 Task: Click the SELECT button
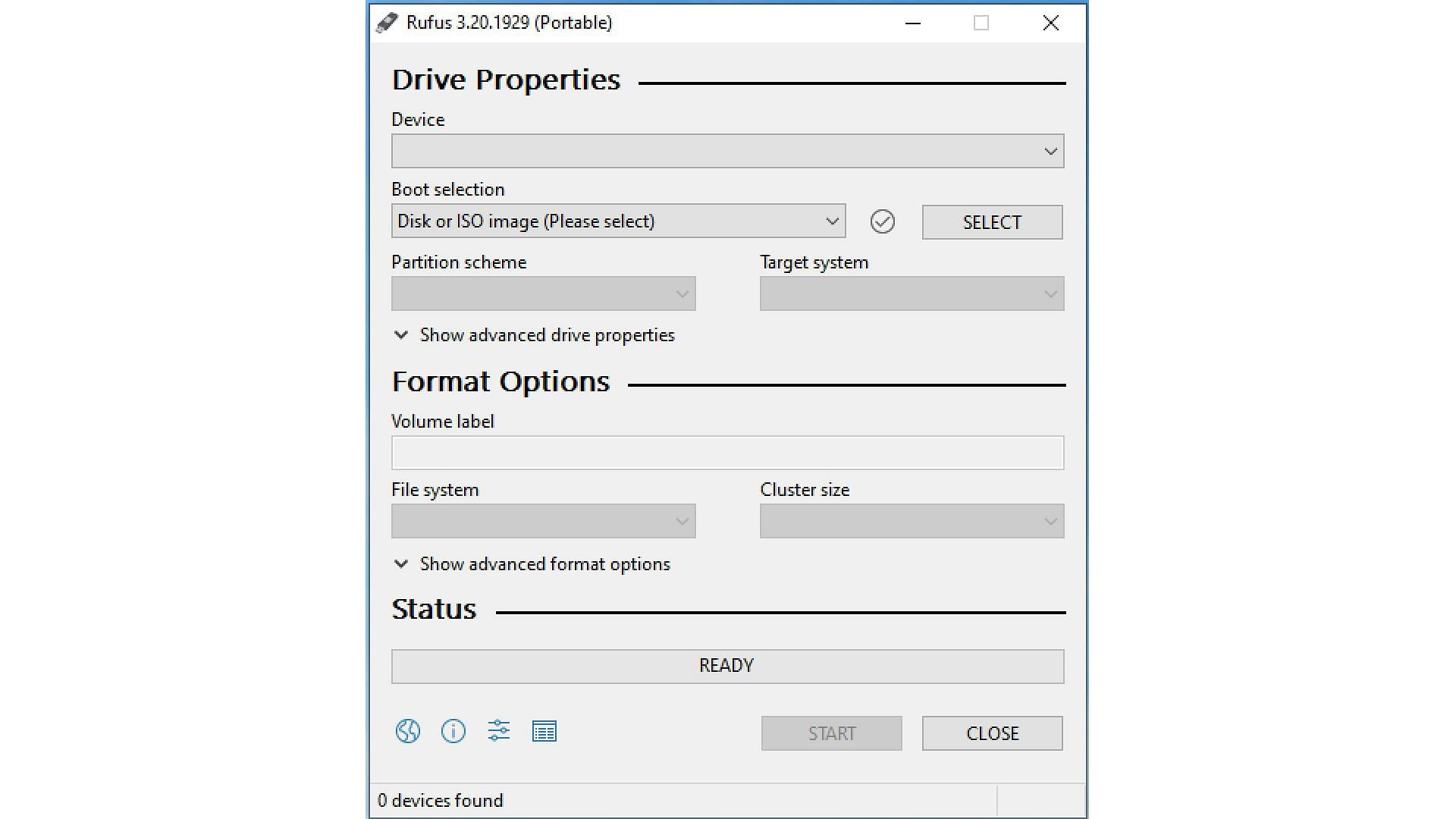[992, 222]
